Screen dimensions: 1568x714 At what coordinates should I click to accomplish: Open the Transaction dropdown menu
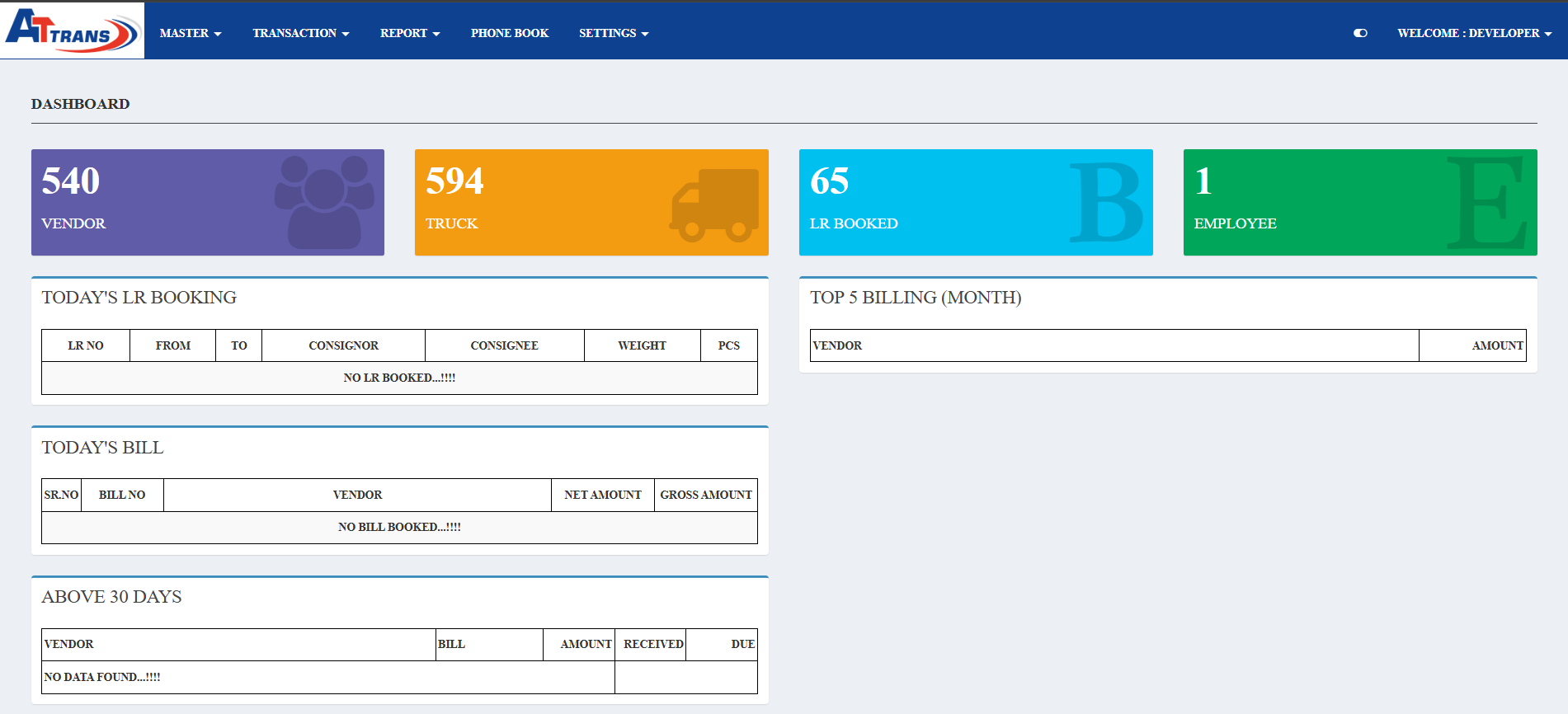(300, 33)
